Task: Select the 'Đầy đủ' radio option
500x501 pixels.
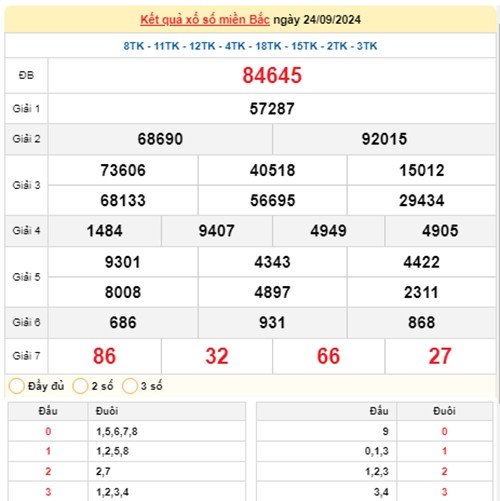Action: click(16, 386)
